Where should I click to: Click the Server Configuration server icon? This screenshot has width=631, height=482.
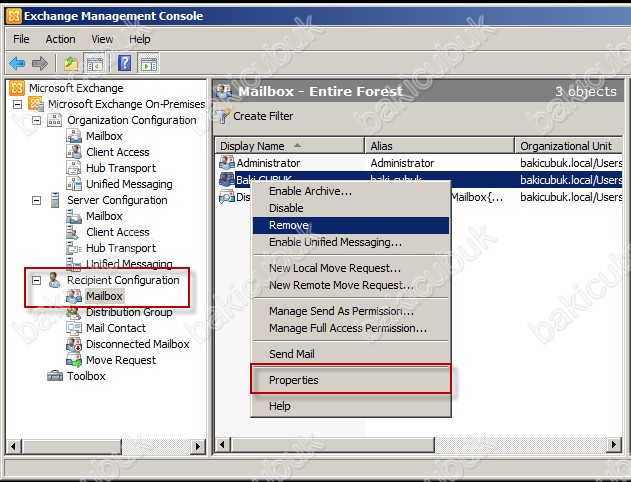pyautogui.click(x=55, y=200)
